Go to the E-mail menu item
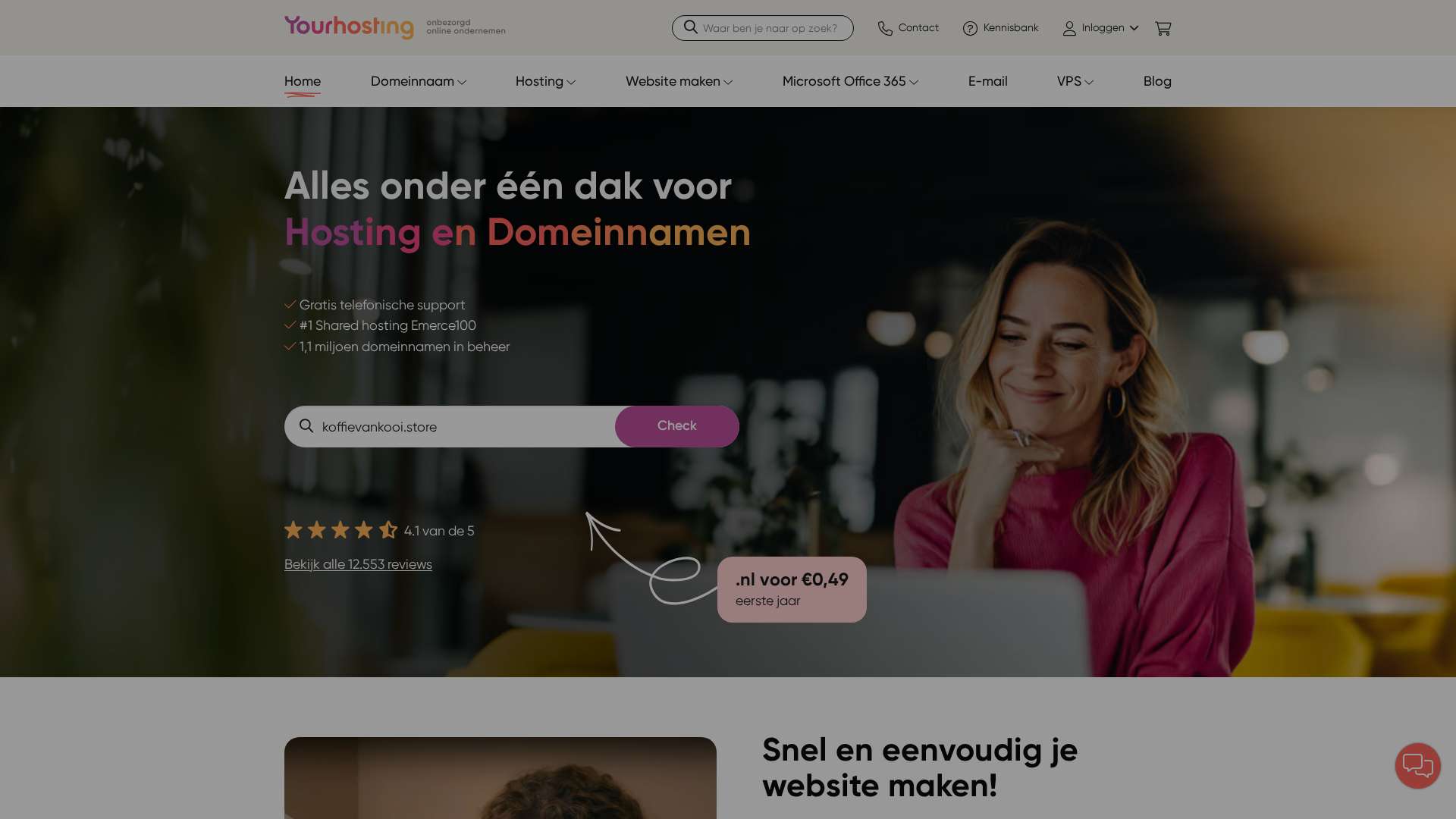The width and height of the screenshot is (1456, 819). click(988, 81)
